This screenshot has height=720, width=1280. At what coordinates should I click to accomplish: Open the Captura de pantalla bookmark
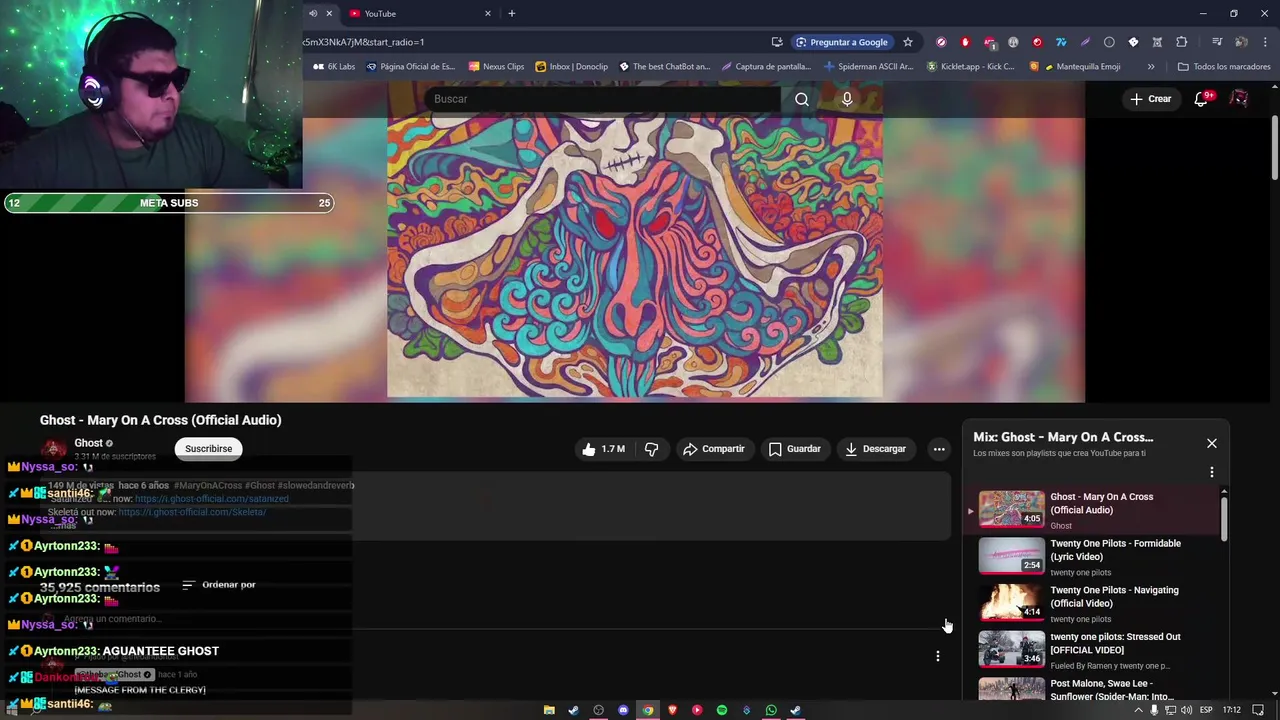coord(766,67)
